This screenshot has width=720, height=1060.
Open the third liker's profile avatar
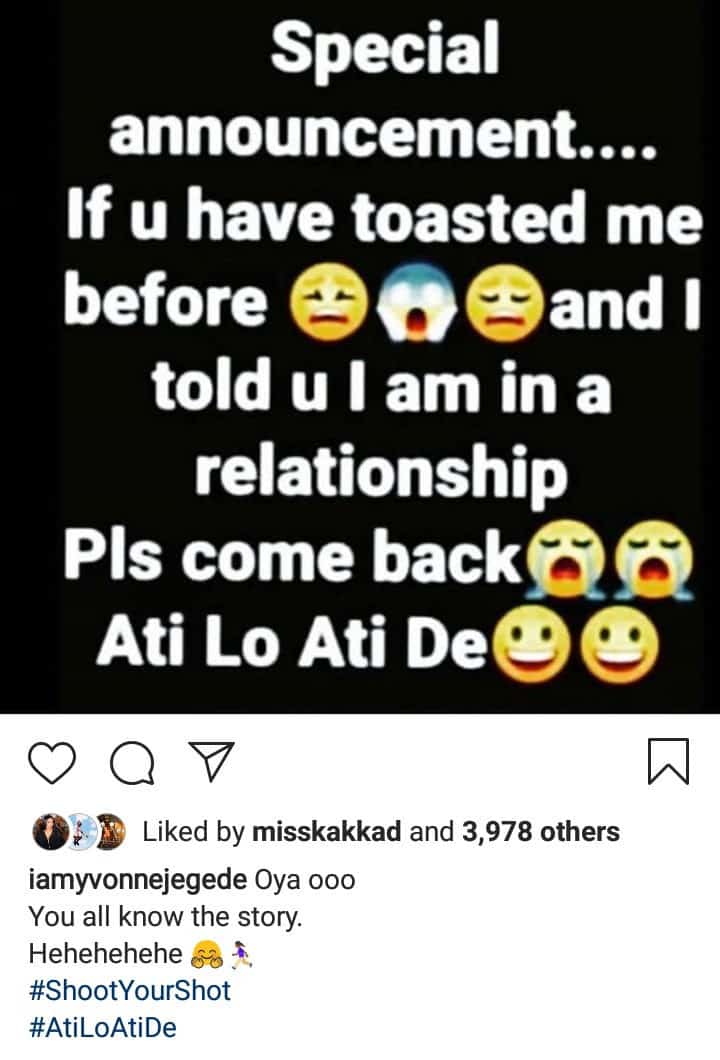[110, 832]
